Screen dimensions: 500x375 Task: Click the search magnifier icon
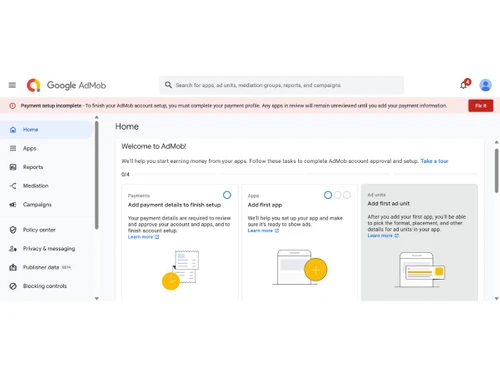(168, 85)
